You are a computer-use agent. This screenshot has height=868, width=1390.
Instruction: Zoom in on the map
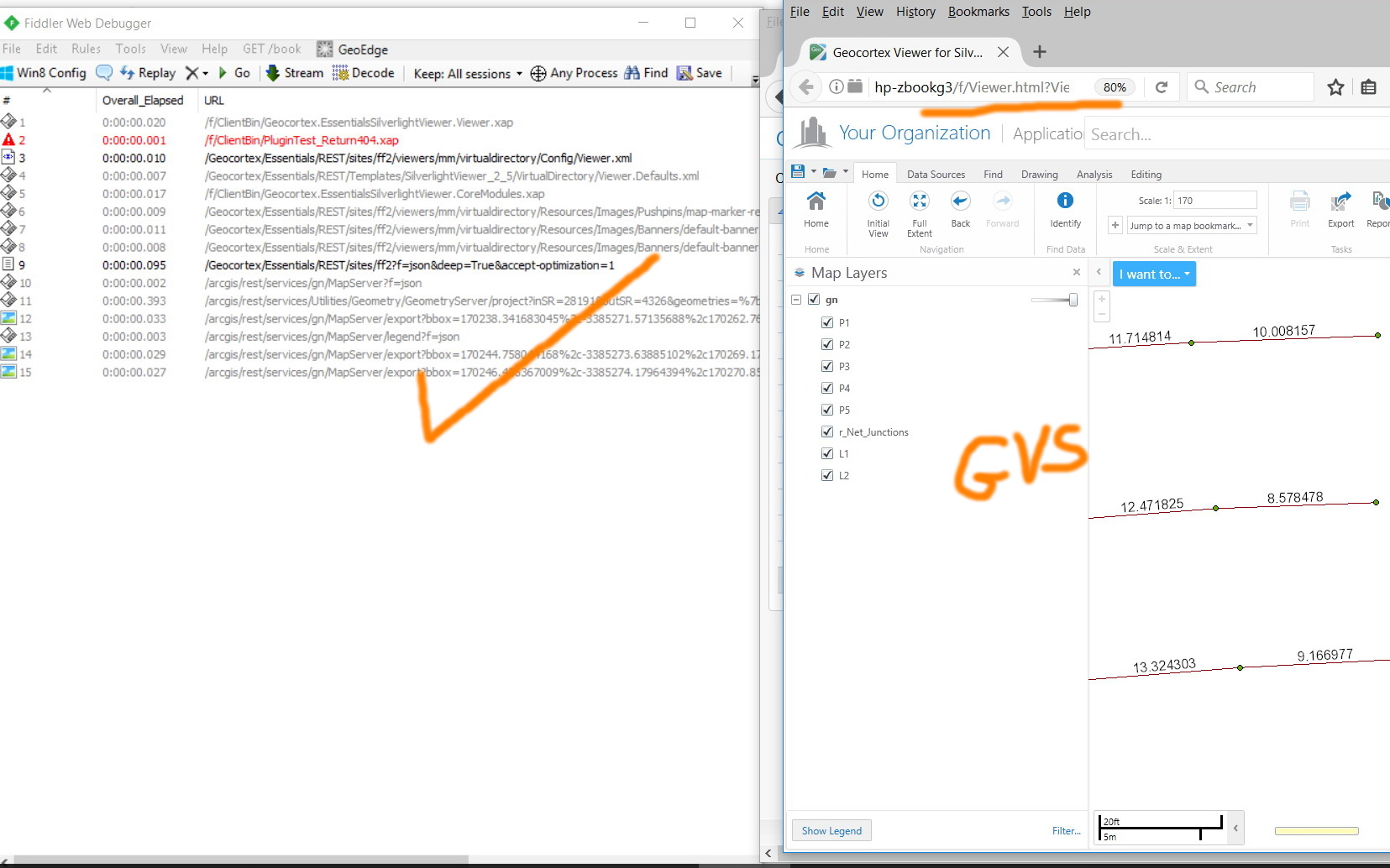[1102, 299]
